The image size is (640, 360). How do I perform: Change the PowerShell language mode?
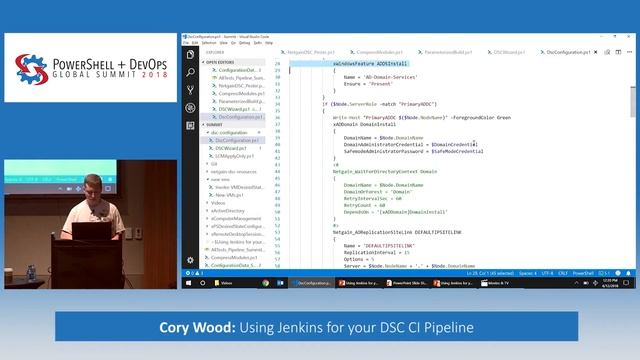pyautogui.click(x=583, y=273)
